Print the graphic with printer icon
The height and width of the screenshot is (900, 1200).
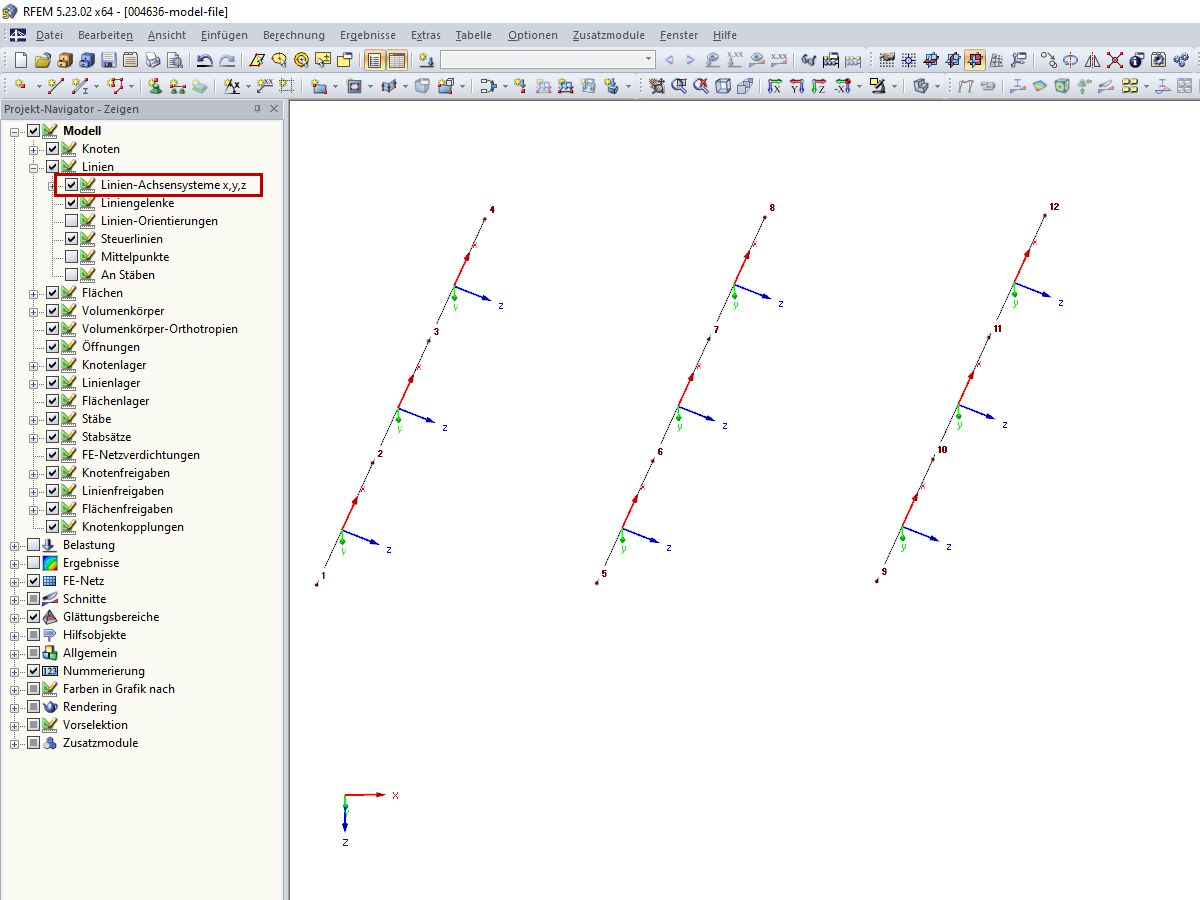pos(152,60)
